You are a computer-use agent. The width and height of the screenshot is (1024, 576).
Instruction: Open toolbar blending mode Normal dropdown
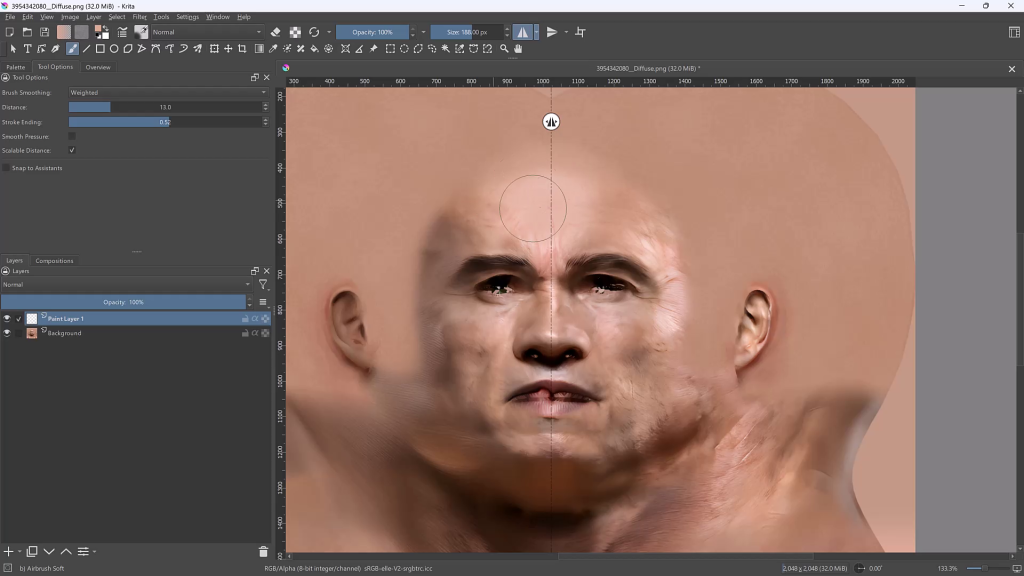pos(207,32)
